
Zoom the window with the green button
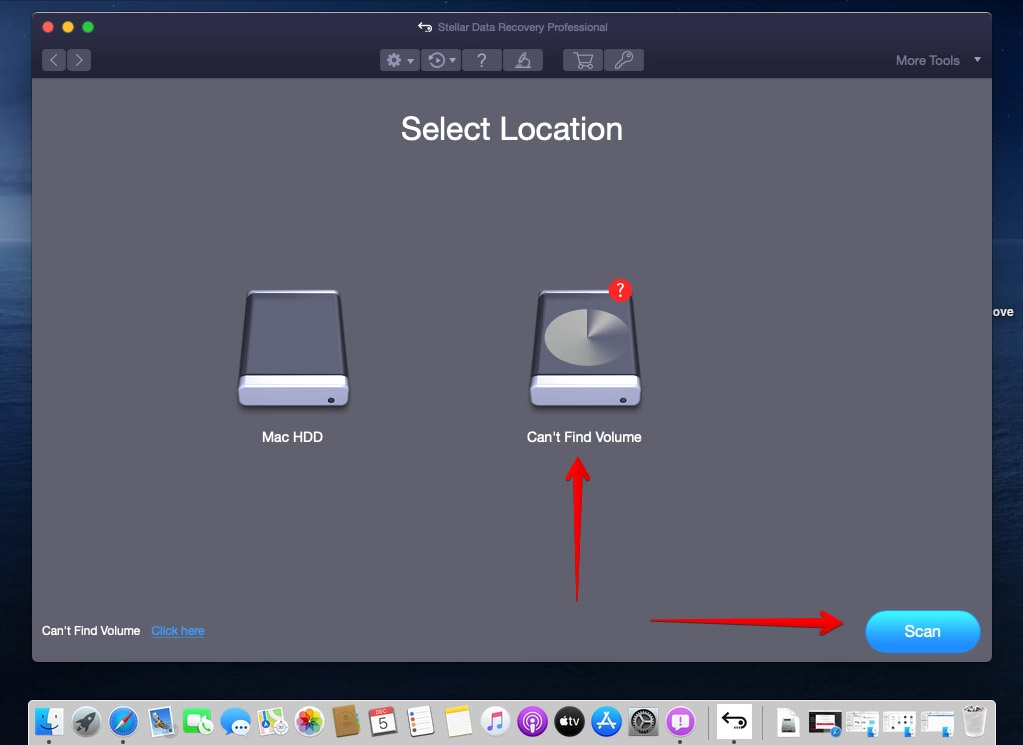[88, 27]
